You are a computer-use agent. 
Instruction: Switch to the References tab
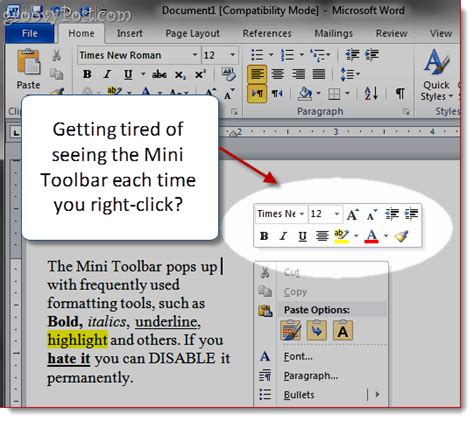267,33
